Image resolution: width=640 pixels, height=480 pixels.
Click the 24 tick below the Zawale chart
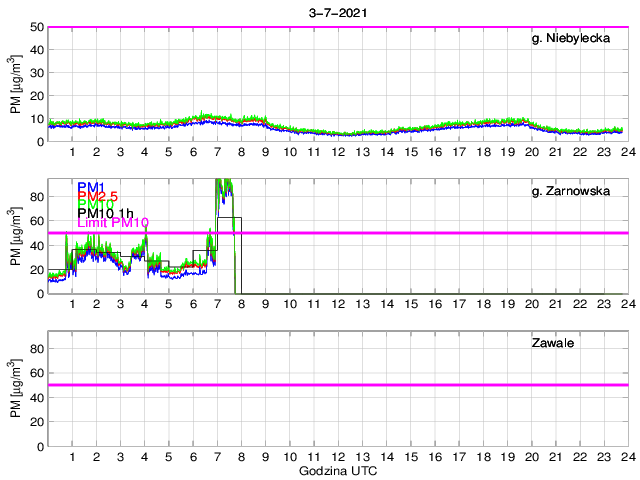tap(627, 456)
